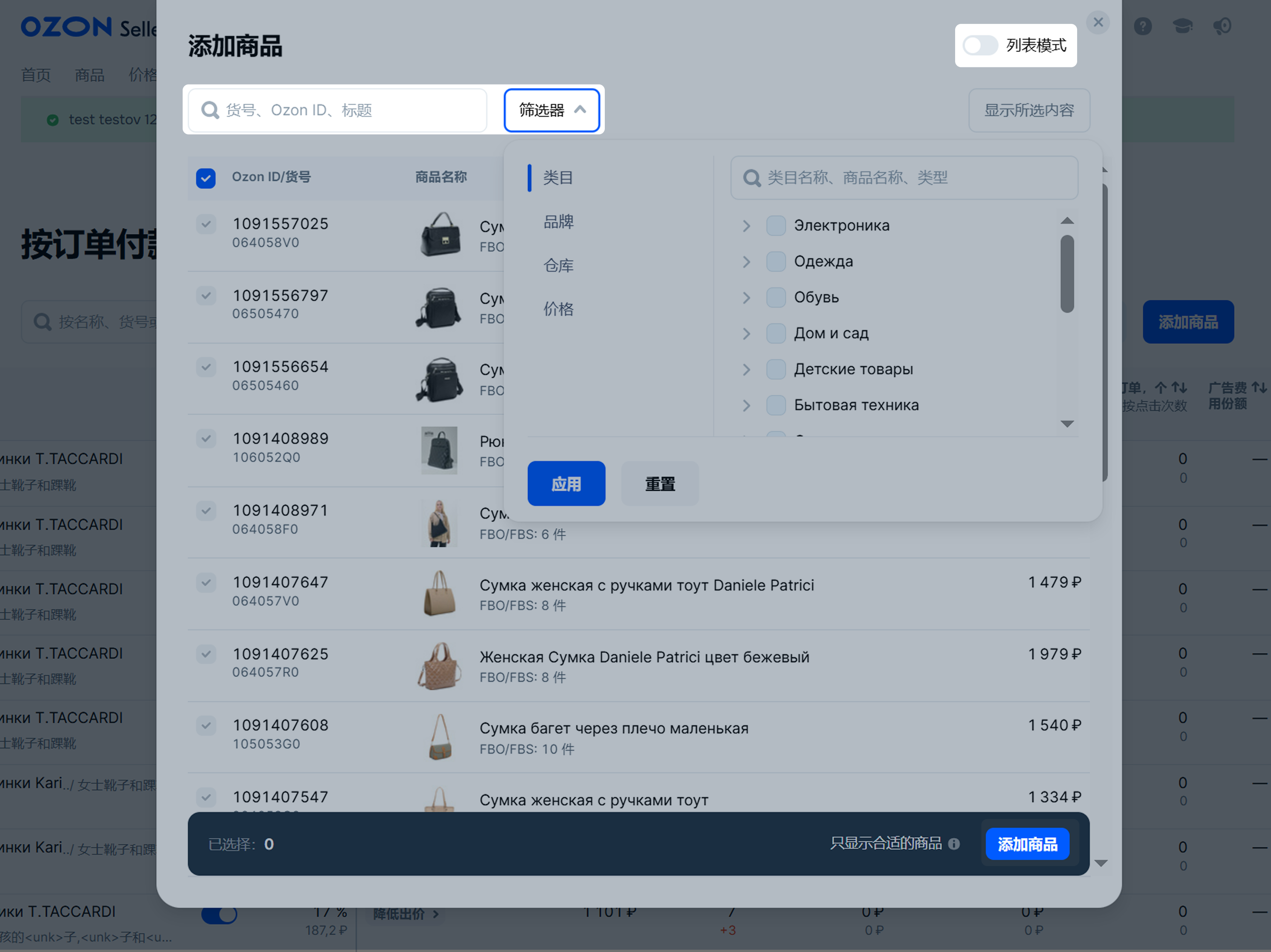The image size is (1271, 952).
Task: Click 重置 to reset filters
Action: pyautogui.click(x=659, y=484)
